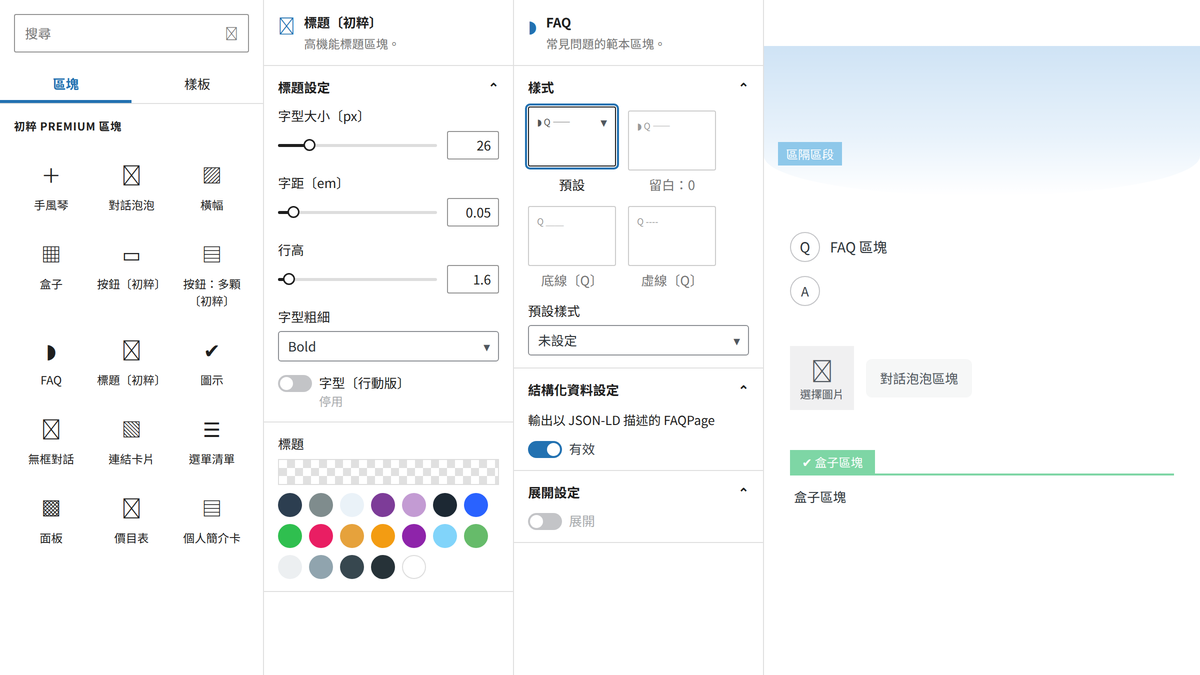Image resolution: width=1200 pixels, height=675 pixels.
Task: Click the 初粹 PREMIUM 區塊 heading
Action: [x=68, y=127]
